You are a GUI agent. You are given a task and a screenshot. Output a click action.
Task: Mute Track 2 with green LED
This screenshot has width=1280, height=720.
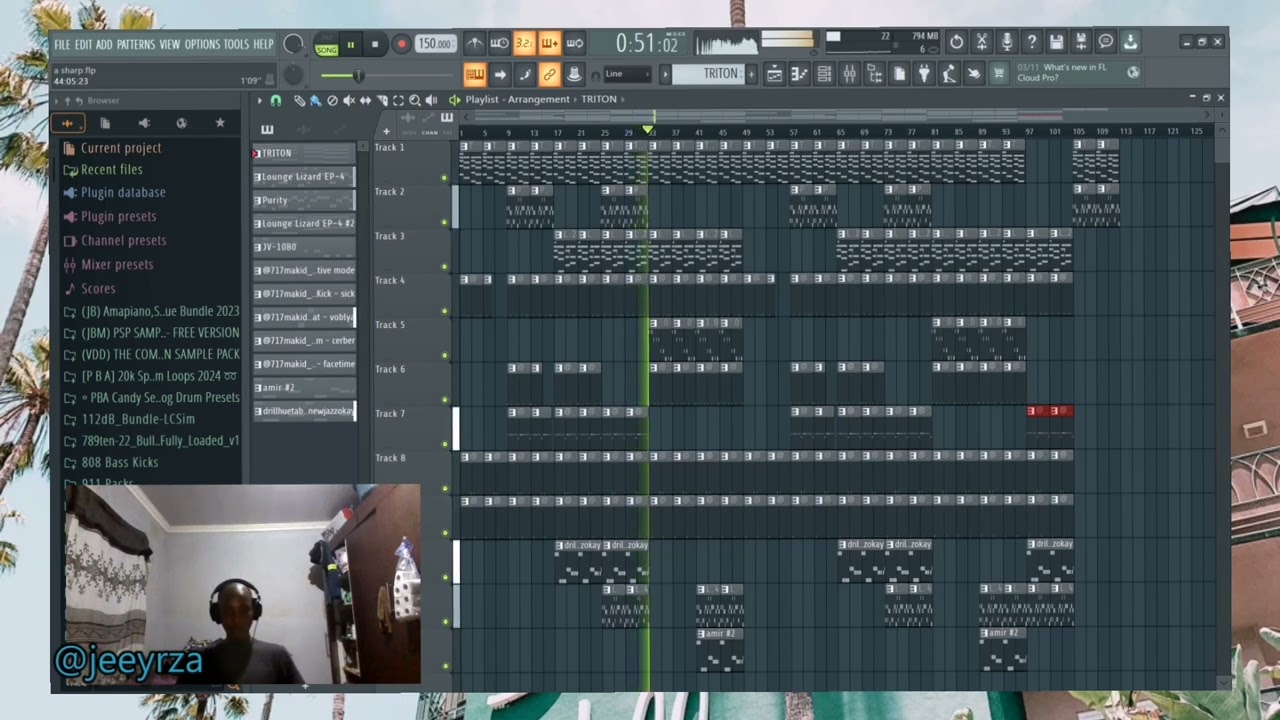[444, 222]
